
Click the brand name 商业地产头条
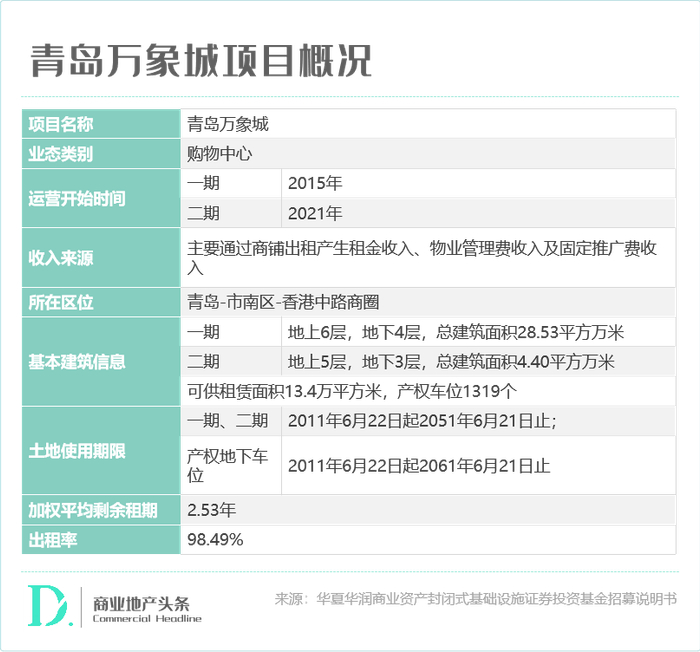point(141,604)
